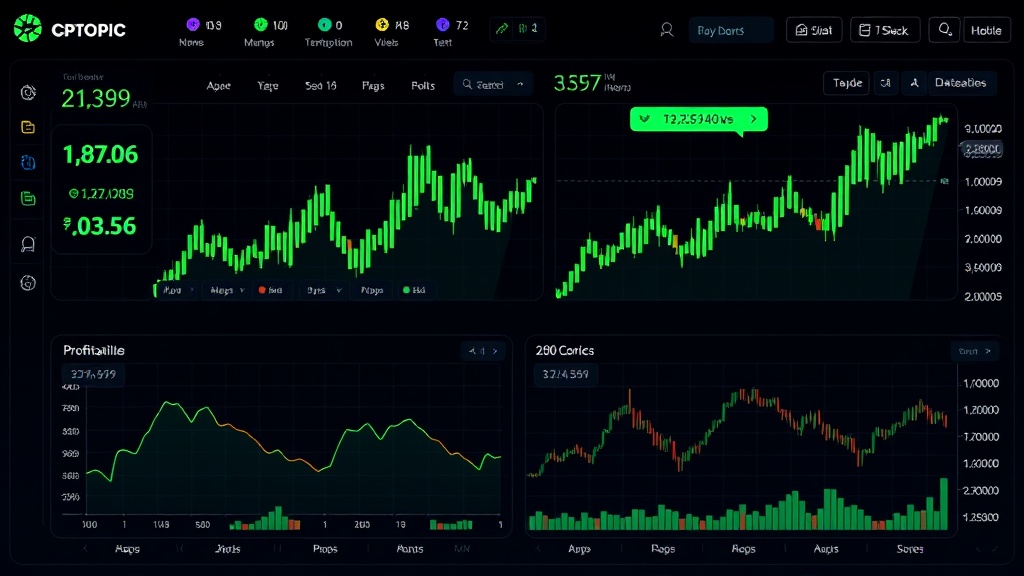
Task: Click the Tajde button
Action: pyautogui.click(x=847, y=83)
